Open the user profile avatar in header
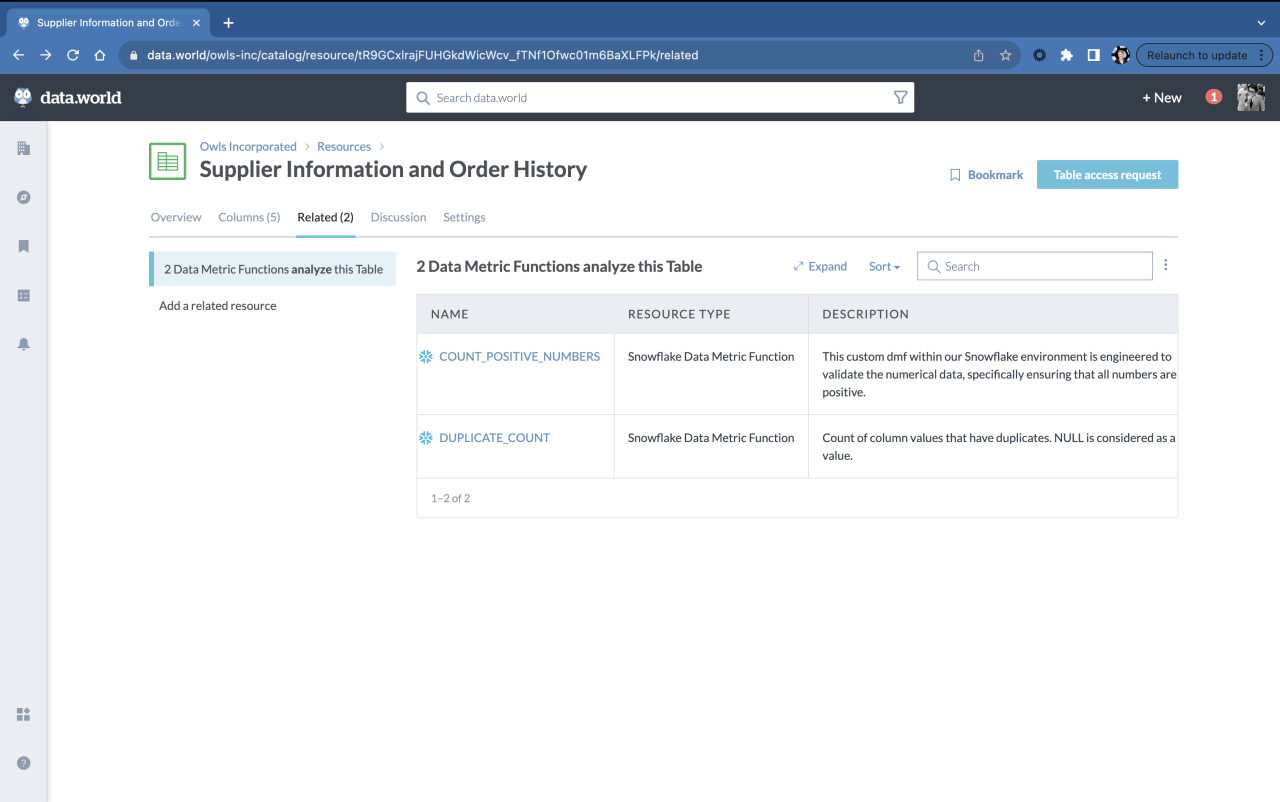The width and height of the screenshot is (1280, 802). click(x=1251, y=97)
